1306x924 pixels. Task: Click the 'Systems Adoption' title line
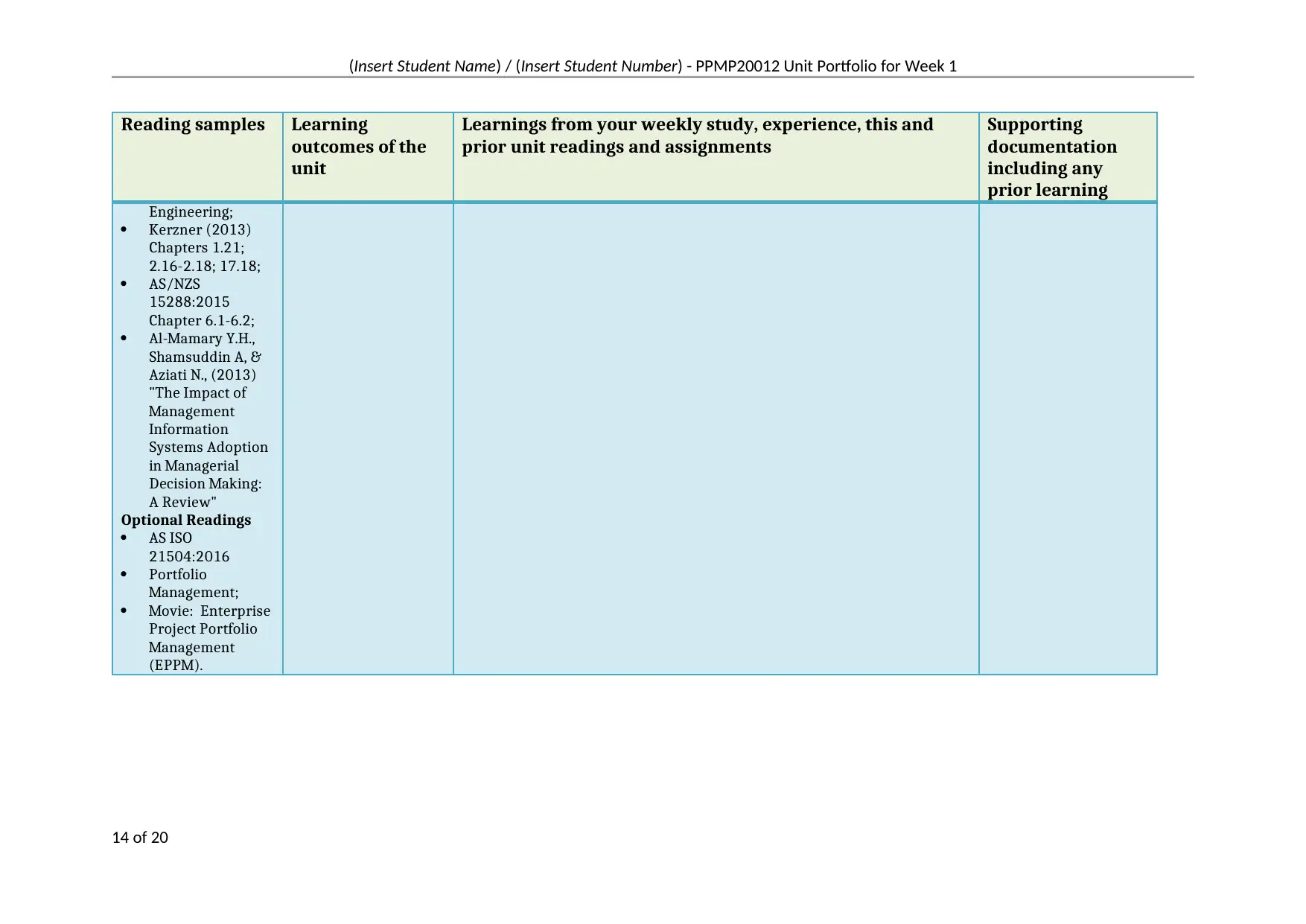point(208,447)
